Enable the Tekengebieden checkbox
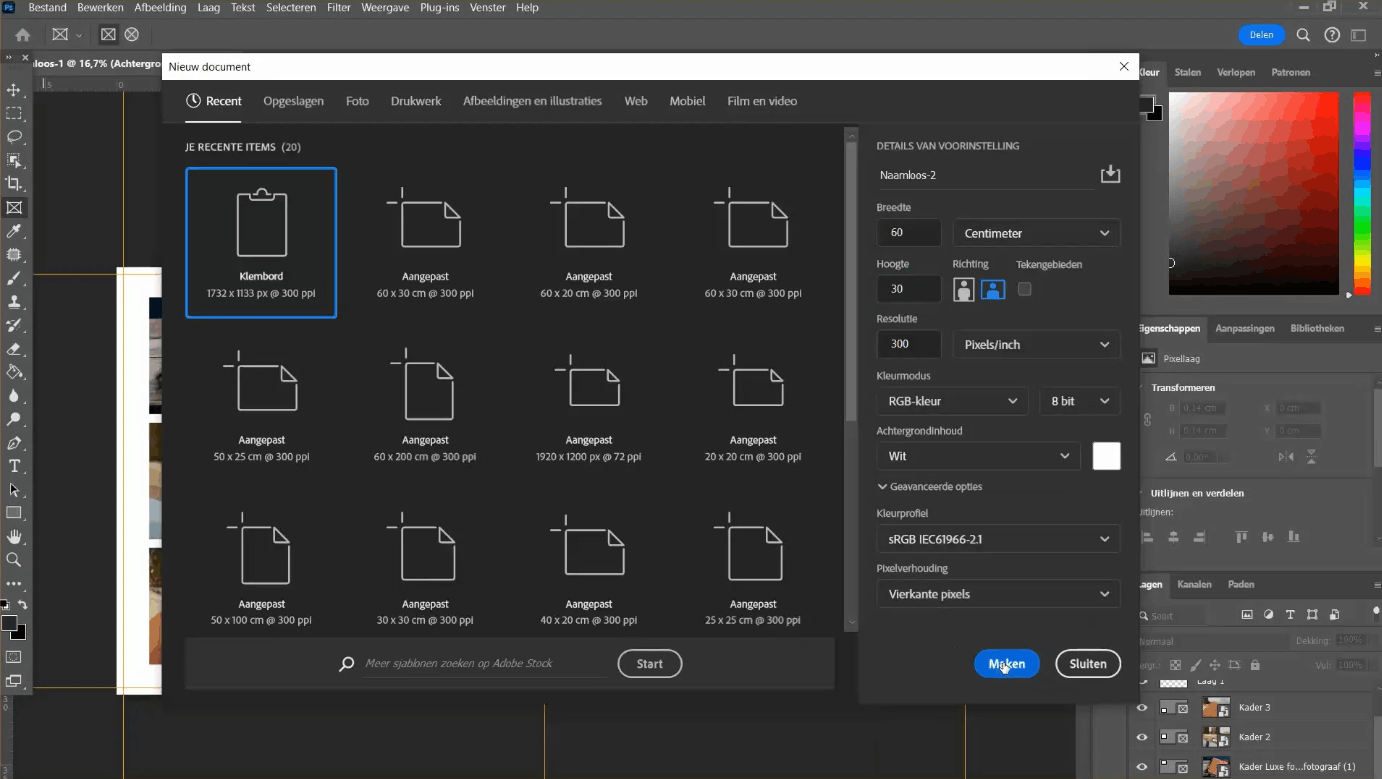 point(1024,289)
